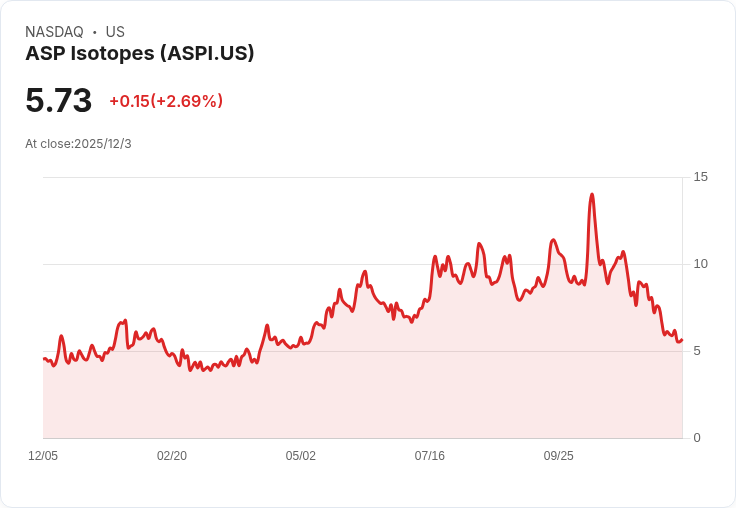Click the At close:2025/12/3 timestamp

click(x=78, y=144)
